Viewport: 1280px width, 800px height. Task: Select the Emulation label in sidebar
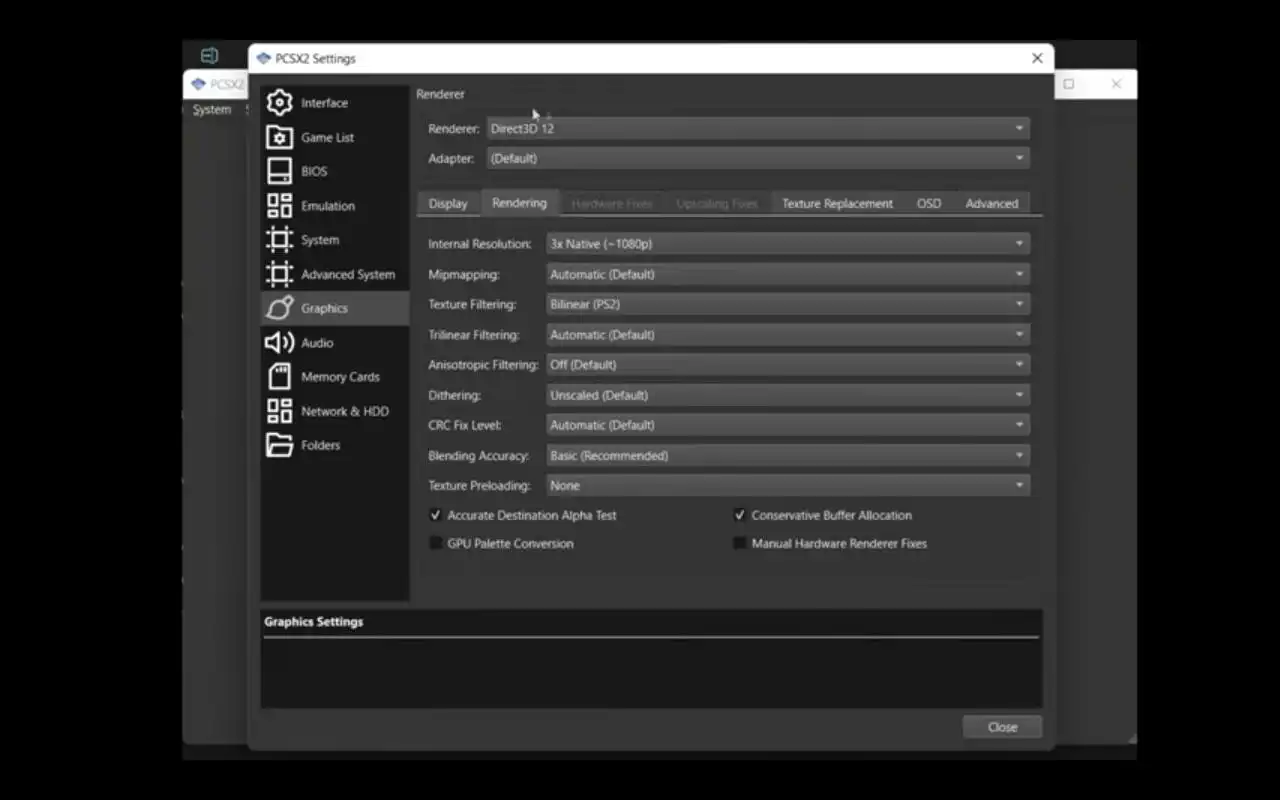[x=328, y=206]
